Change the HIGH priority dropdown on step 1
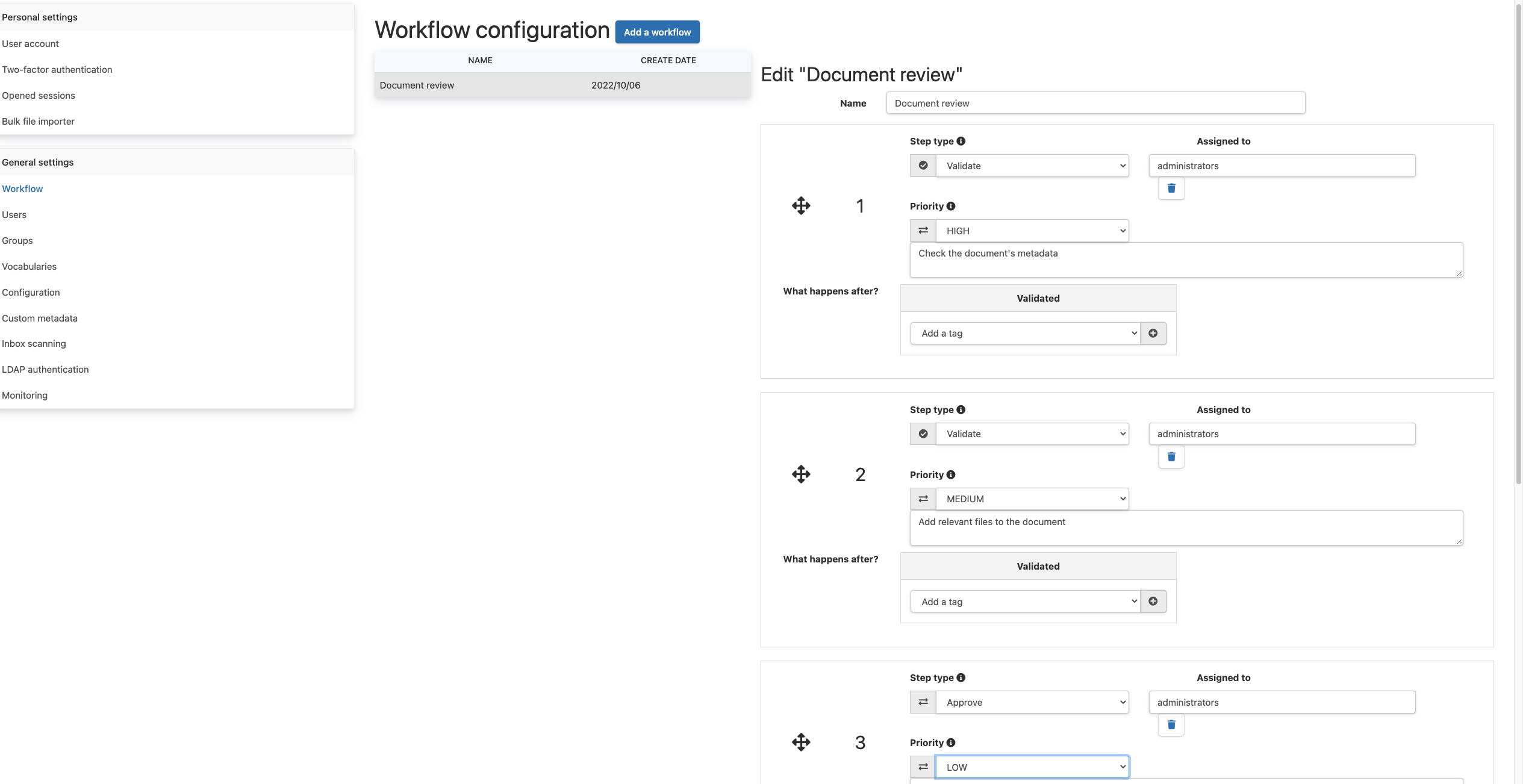Screen dimensions: 1523x784 (x=1032, y=230)
